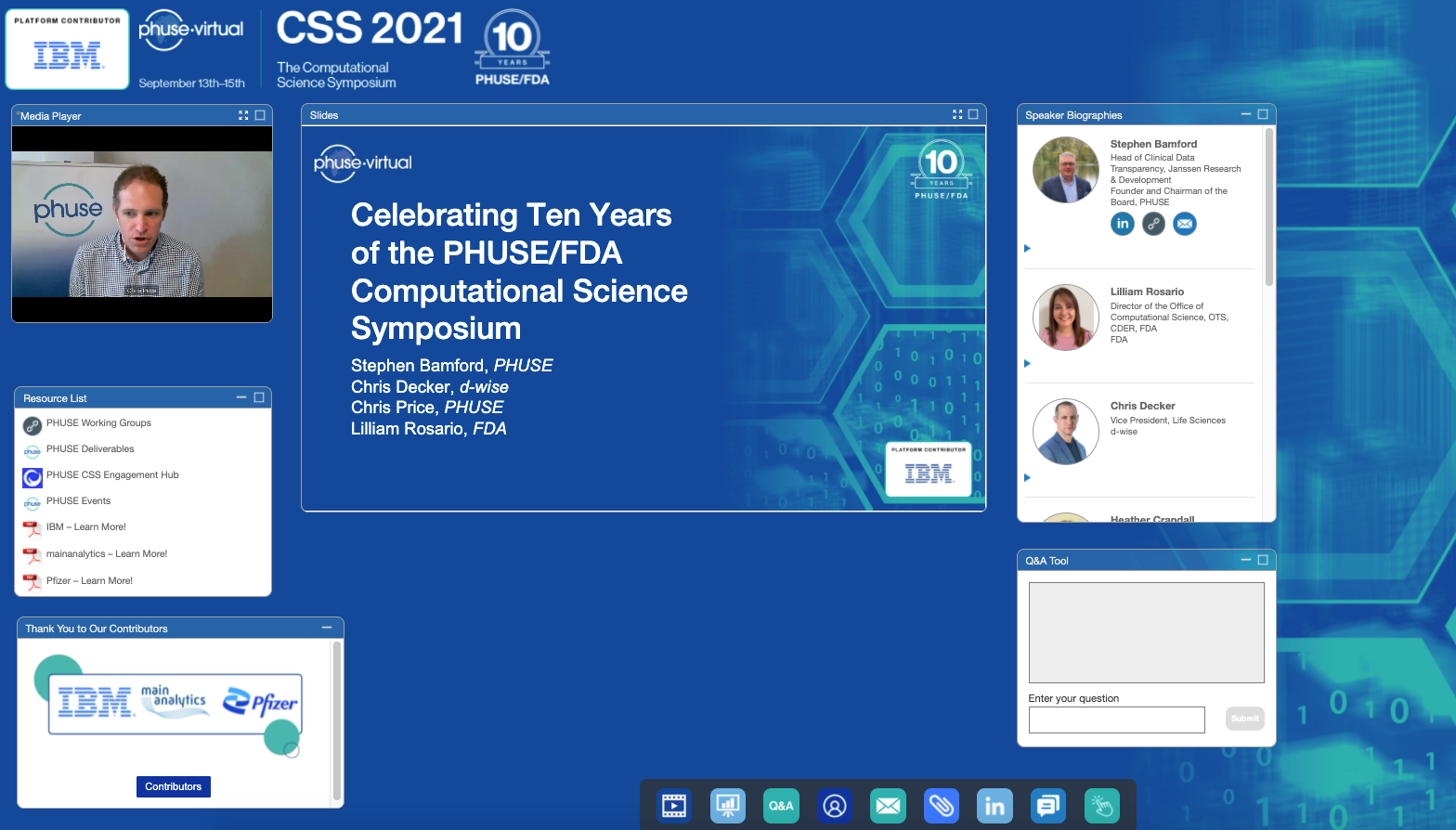
Task: Click the PHUSE Working Groups link icon
Action: 32,425
